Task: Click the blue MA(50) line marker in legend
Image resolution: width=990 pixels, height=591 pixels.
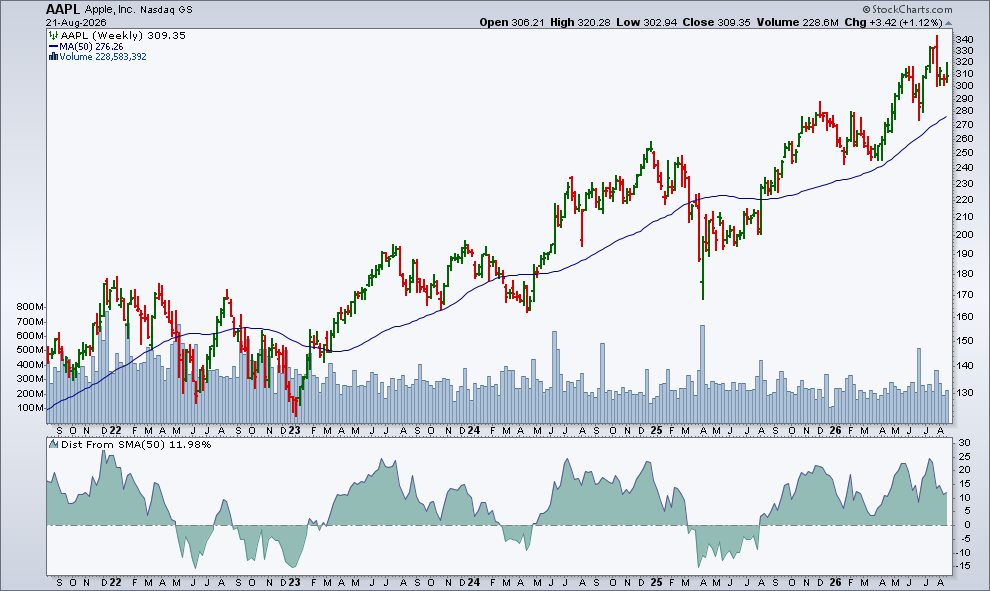Action: pos(53,47)
